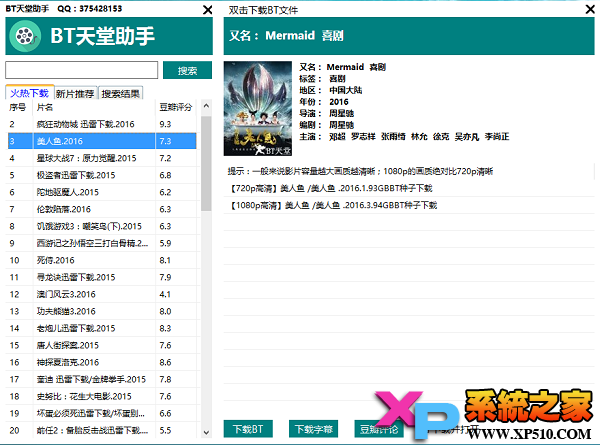Click the BT天堂助手 film reel logo
This screenshot has height=445, width=600.
pyautogui.click(x=25, y=36)
